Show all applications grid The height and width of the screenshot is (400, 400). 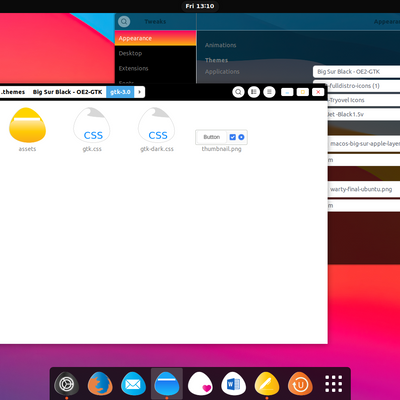pos(333,384)
